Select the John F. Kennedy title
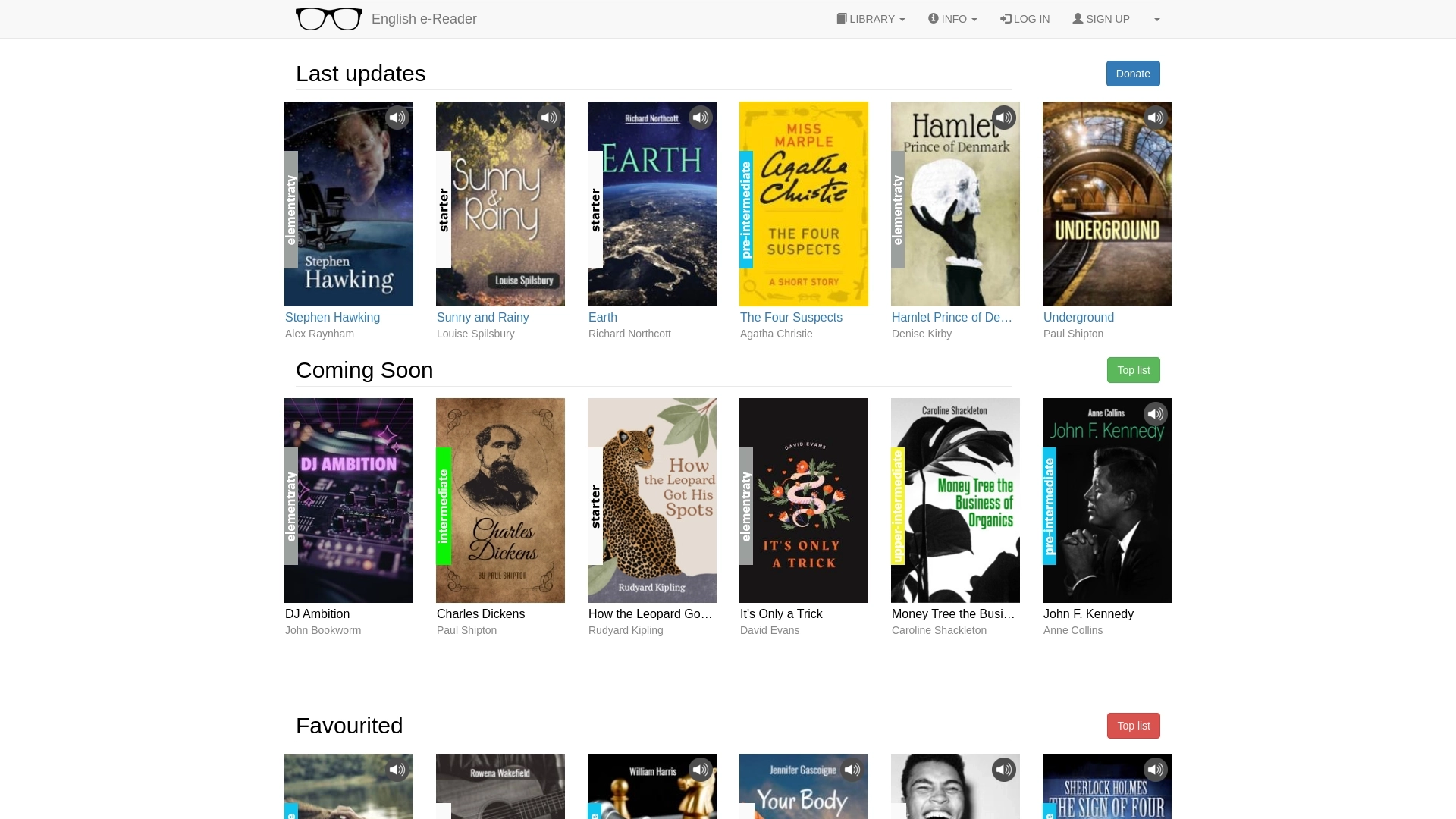The width and height of the screenshot is (1456, 819). tap(1088, 613)
